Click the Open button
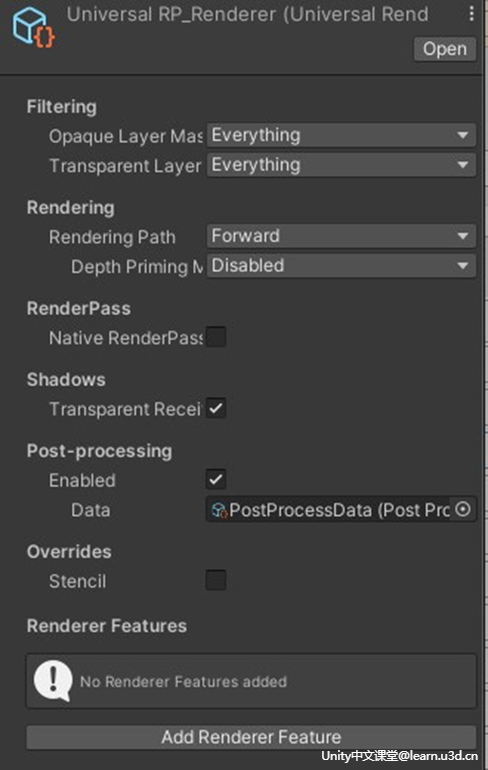Screen dimensions: 488x770 (x=445, y=49)
